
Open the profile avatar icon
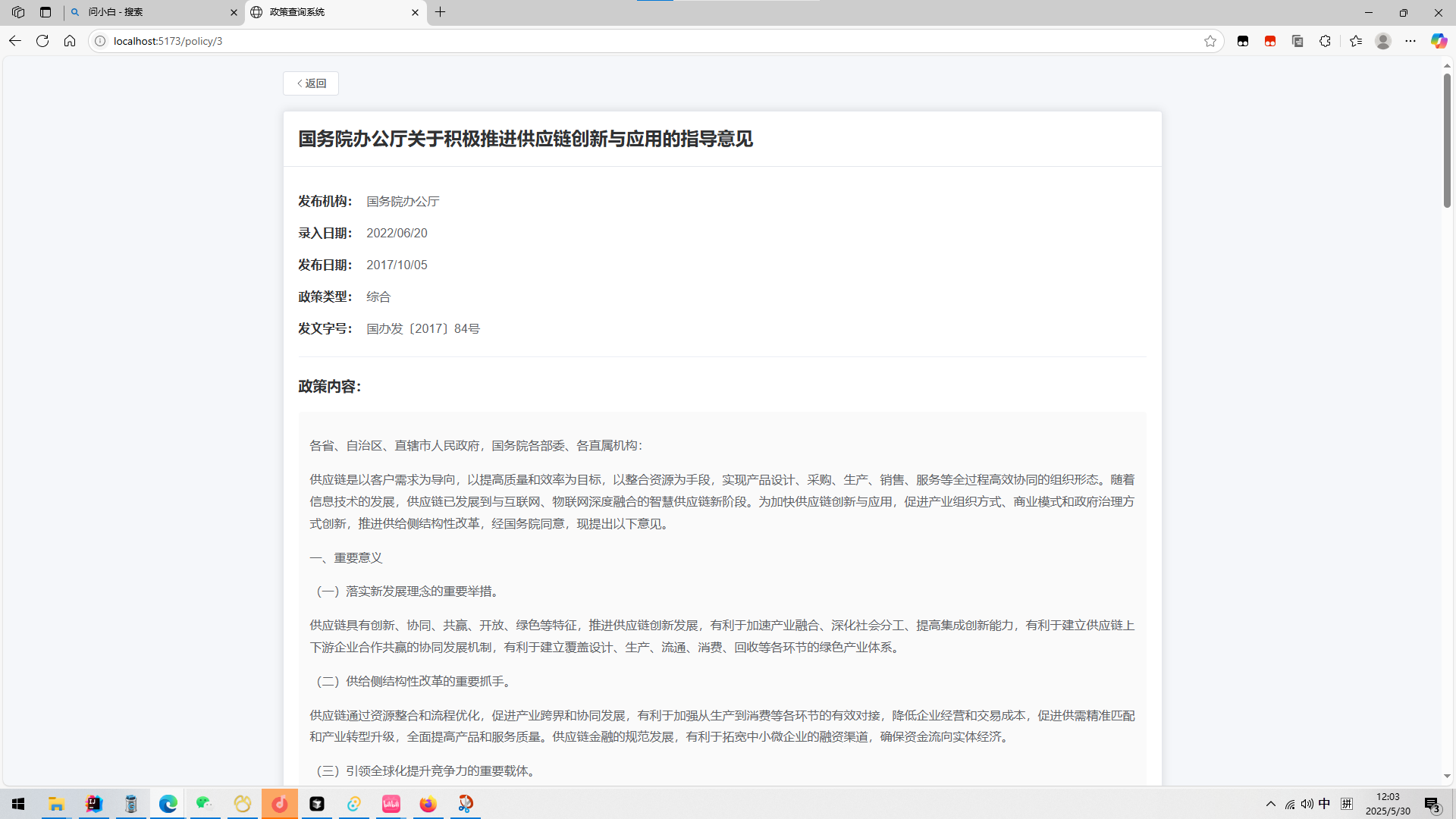pos(1383,41)
